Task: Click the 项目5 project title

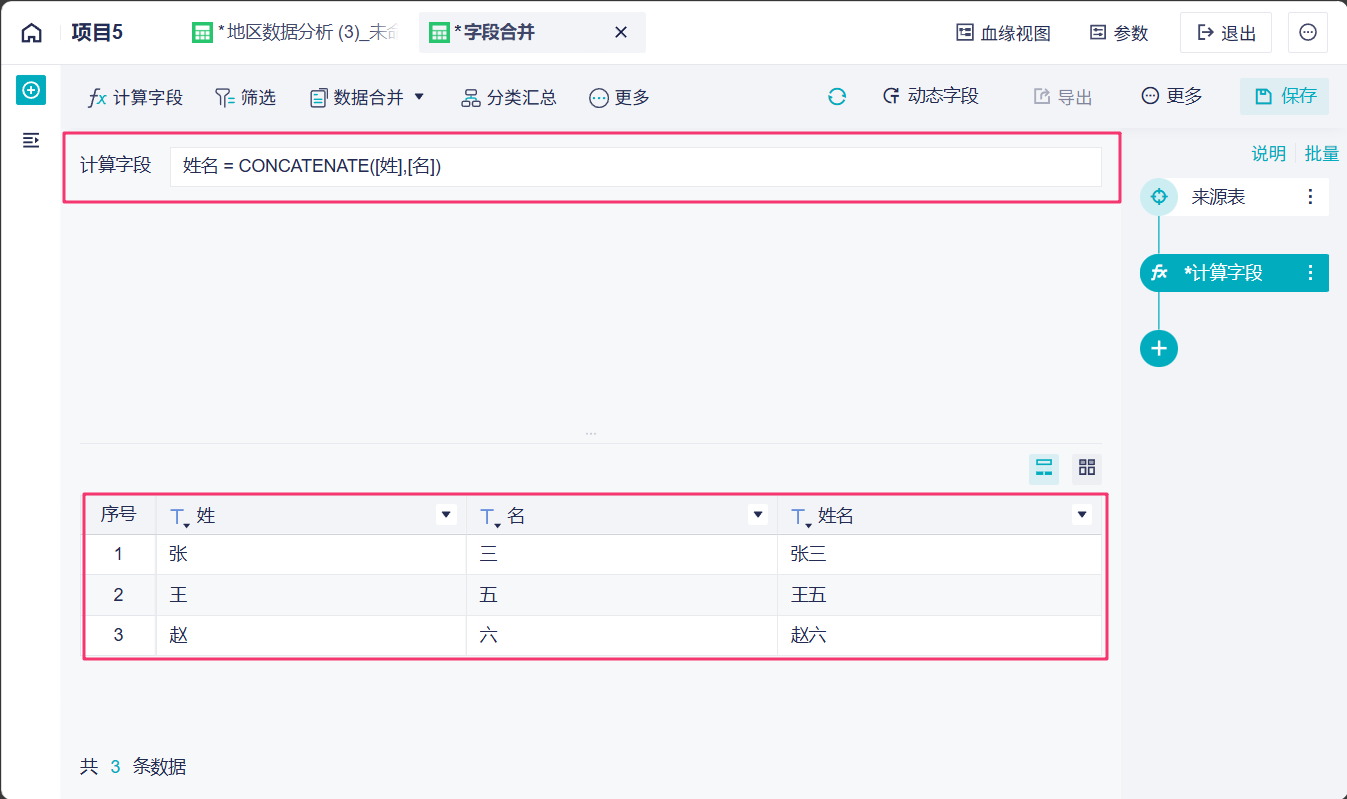Action: coord(97,32)
